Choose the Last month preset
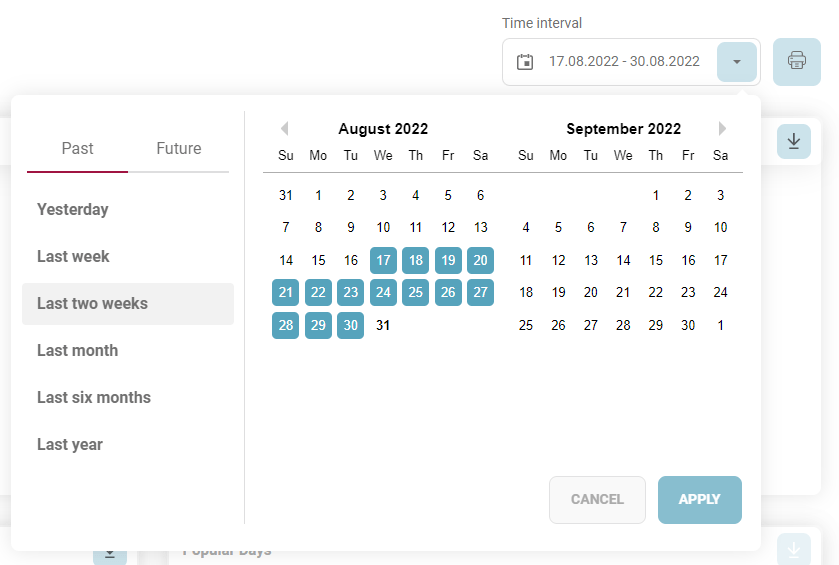Viewport: 839px width, 565px height. coord(77,351)
